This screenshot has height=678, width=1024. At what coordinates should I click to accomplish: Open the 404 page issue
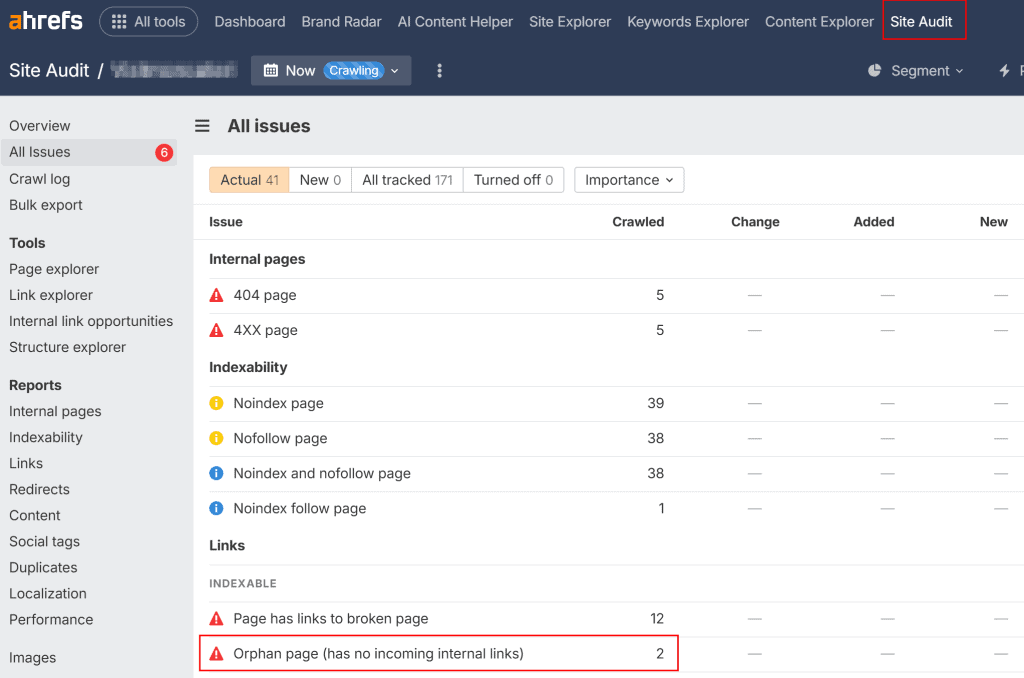coord(264,295)
